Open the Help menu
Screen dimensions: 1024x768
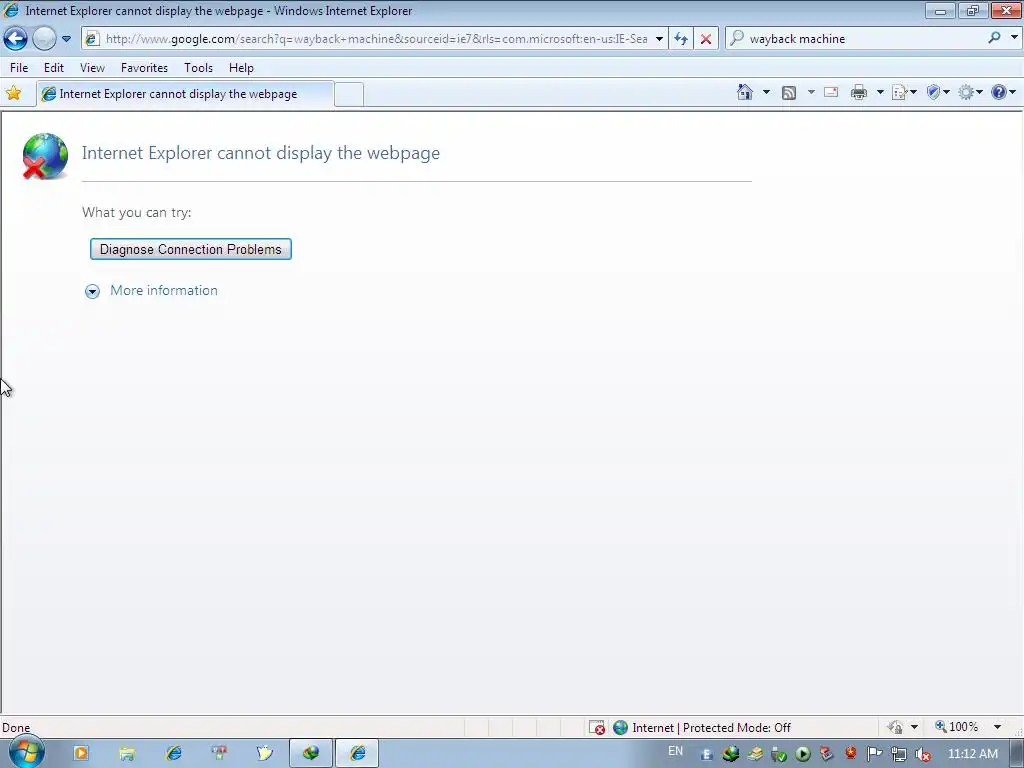tap(241, 68)
